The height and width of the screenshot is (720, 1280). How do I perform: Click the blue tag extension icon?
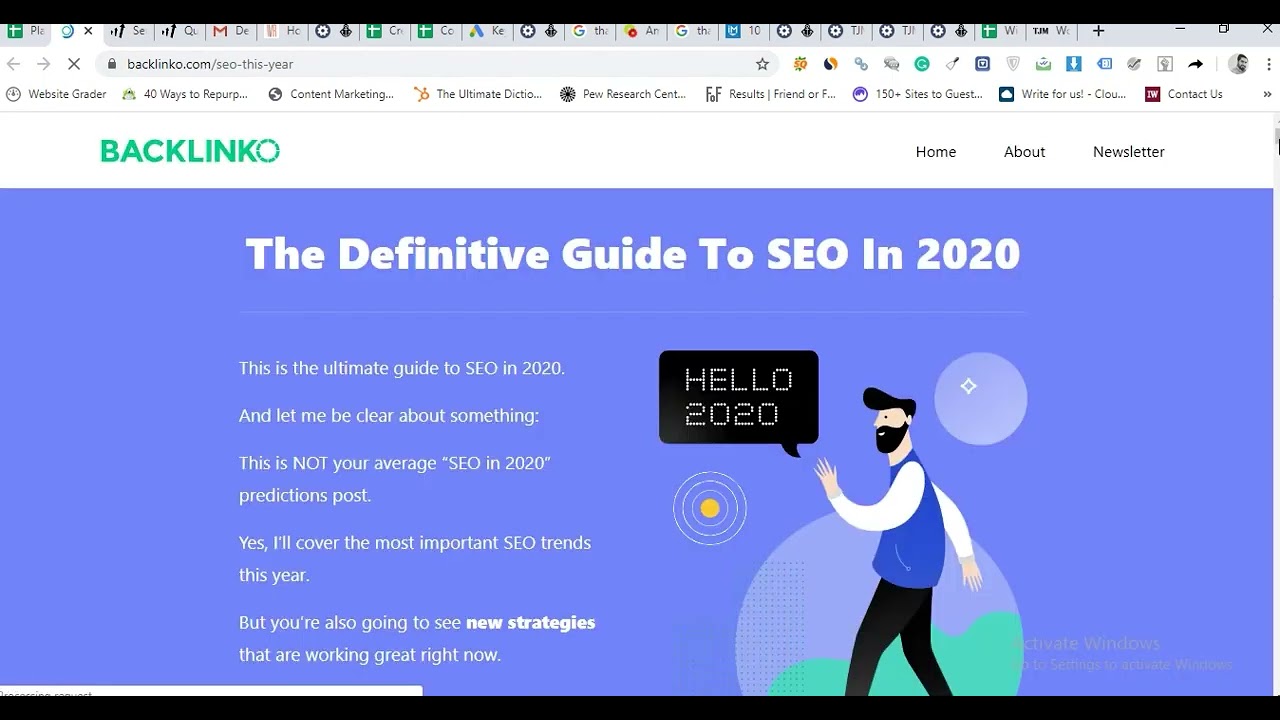1104,64
